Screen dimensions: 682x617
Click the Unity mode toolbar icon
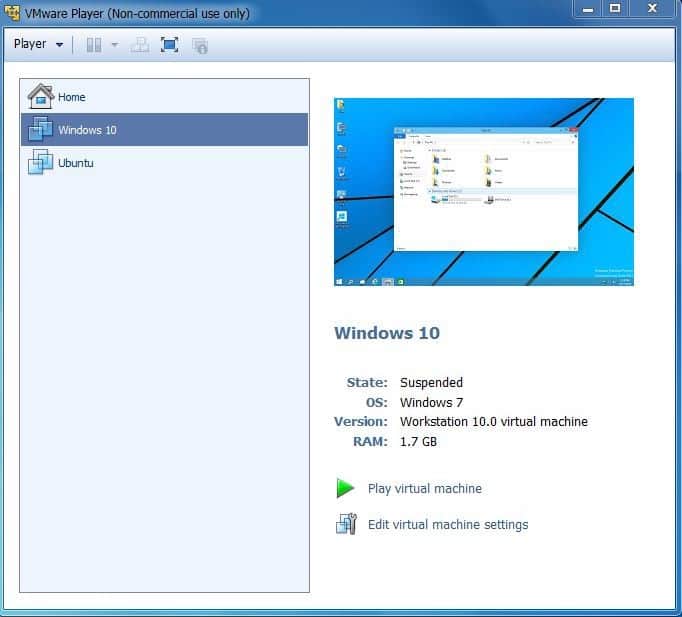point(200,46)
